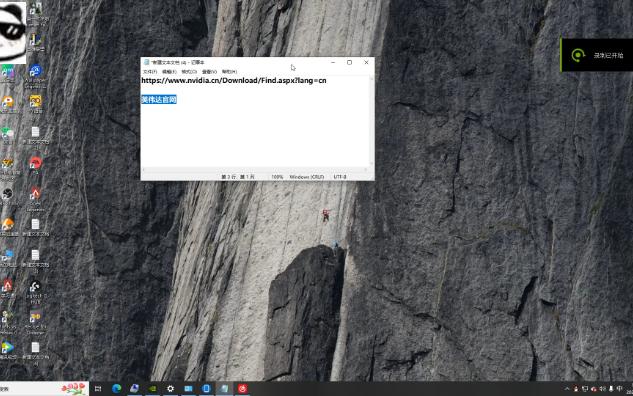Open Settings gear on the taskbar
The height and width of the screenshot is (396, 633).
point(170,389)
